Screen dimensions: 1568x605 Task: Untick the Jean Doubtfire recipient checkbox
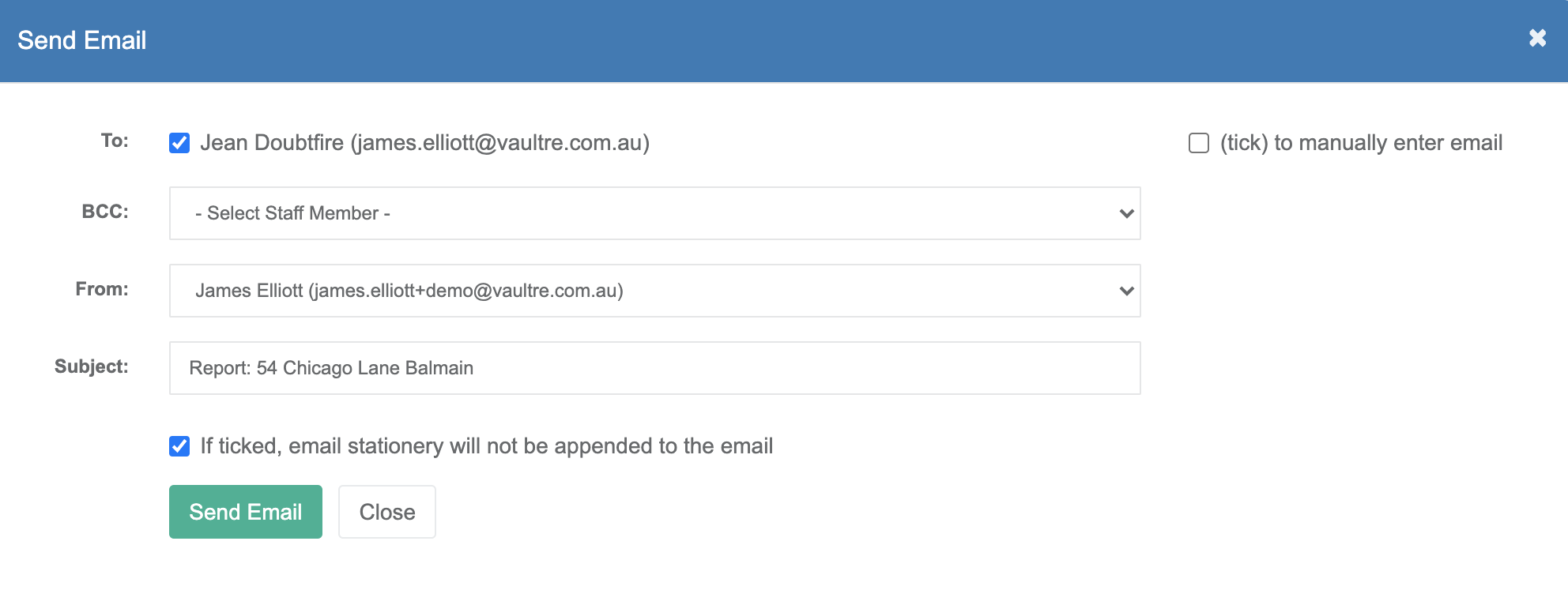[179, 143]
